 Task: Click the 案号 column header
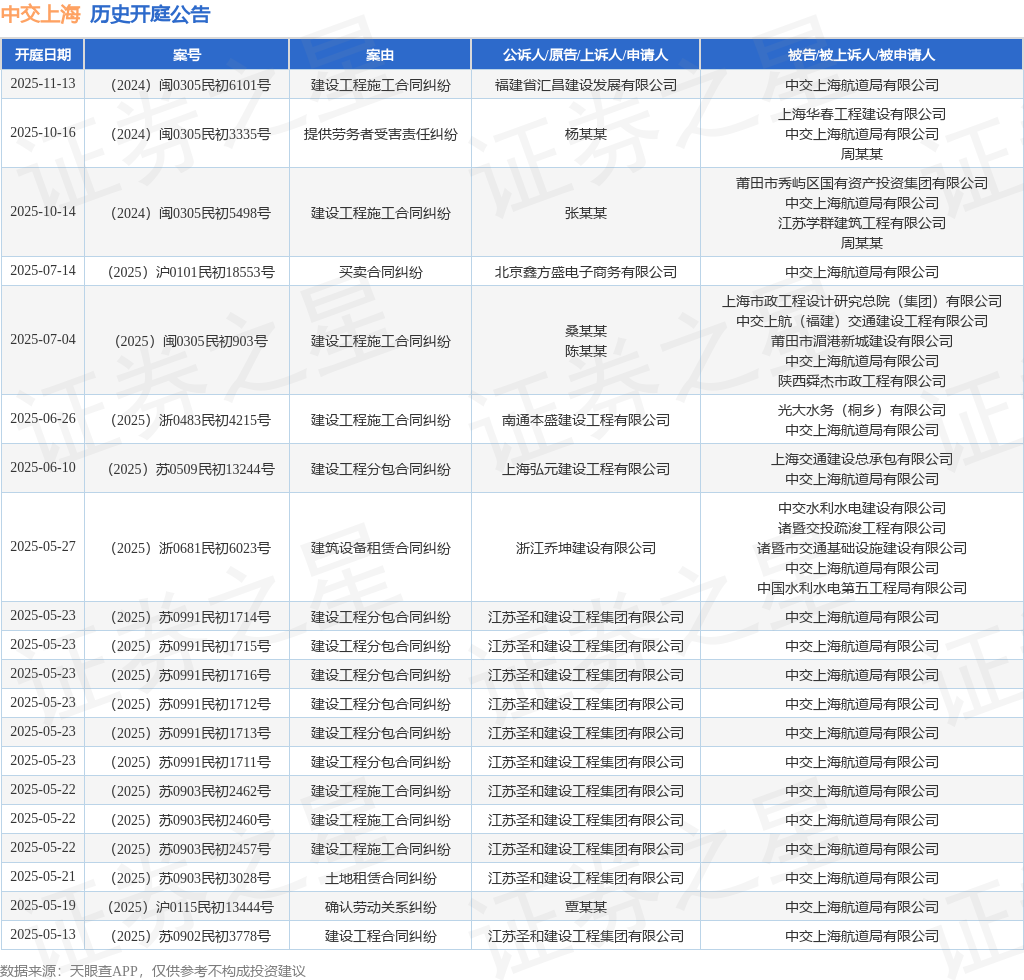click(x=187, y=55)
